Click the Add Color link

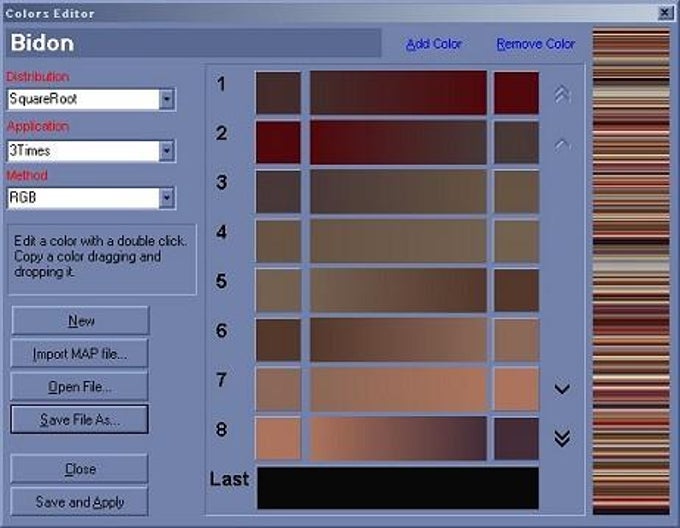click(x=434, y=44)
